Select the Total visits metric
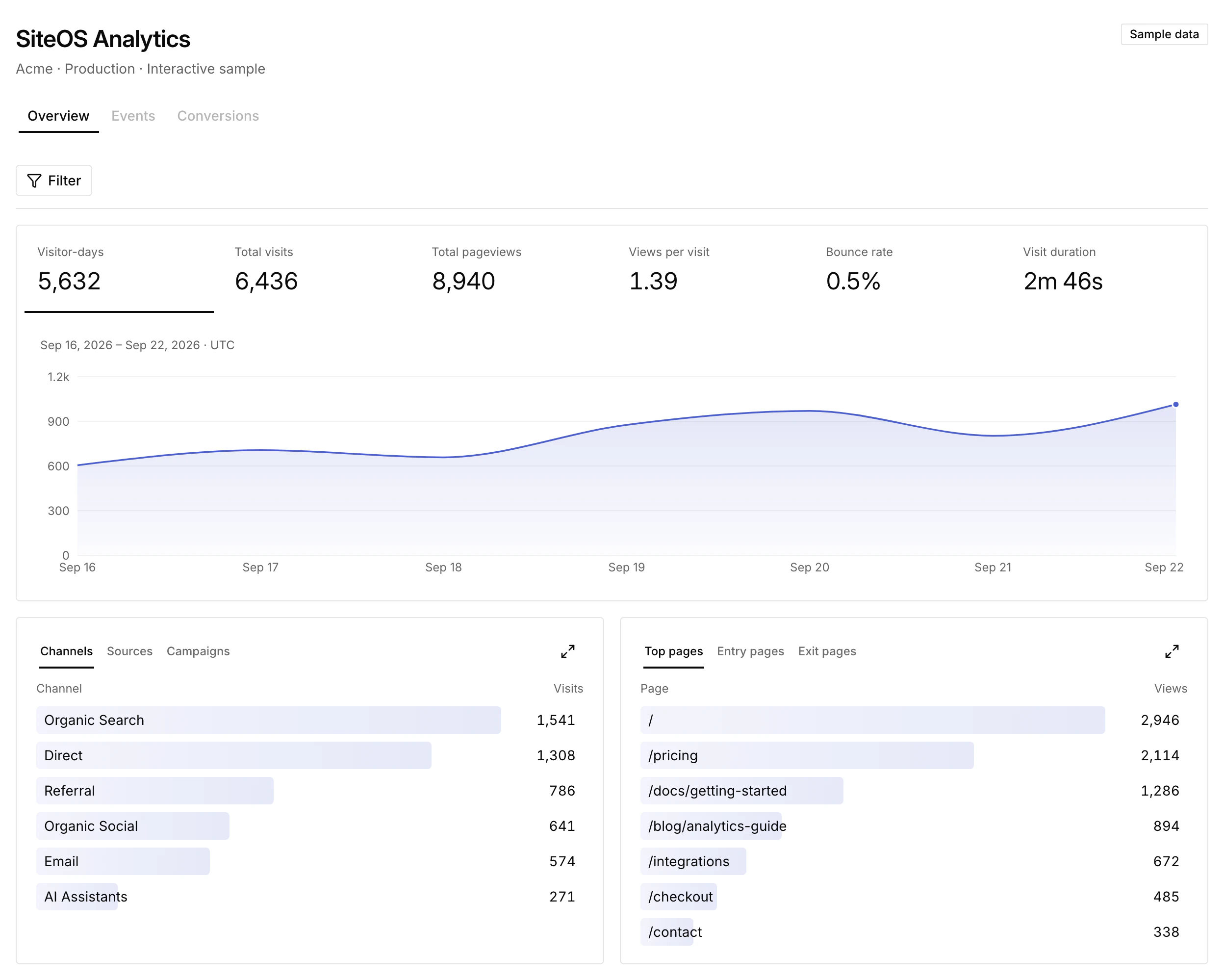This screenshot has width=1224, height=980. click(316, 274)
